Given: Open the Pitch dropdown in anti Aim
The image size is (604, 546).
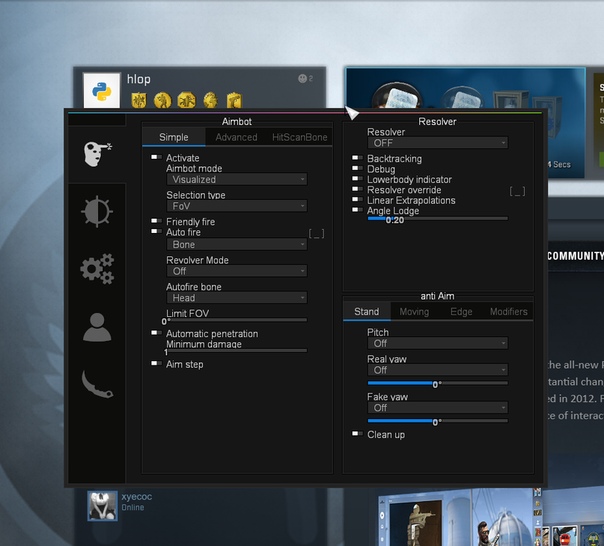Looking at the screenshot, I should tap(437, 343).
